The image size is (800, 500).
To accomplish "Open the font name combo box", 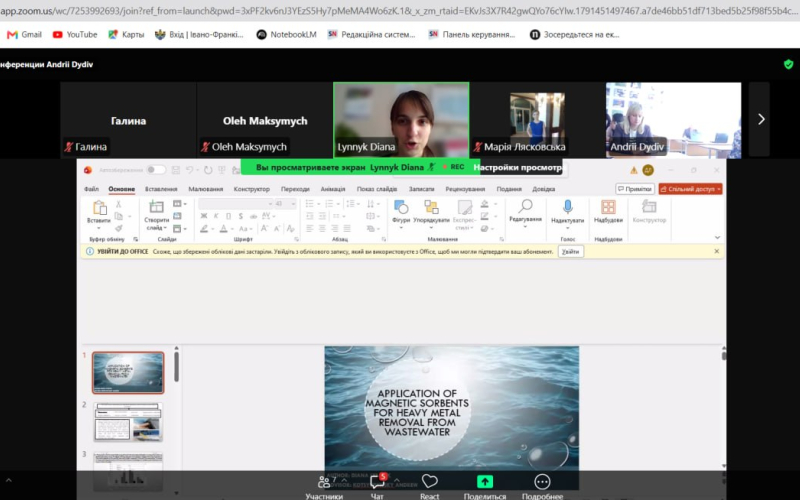I will 236,204.
